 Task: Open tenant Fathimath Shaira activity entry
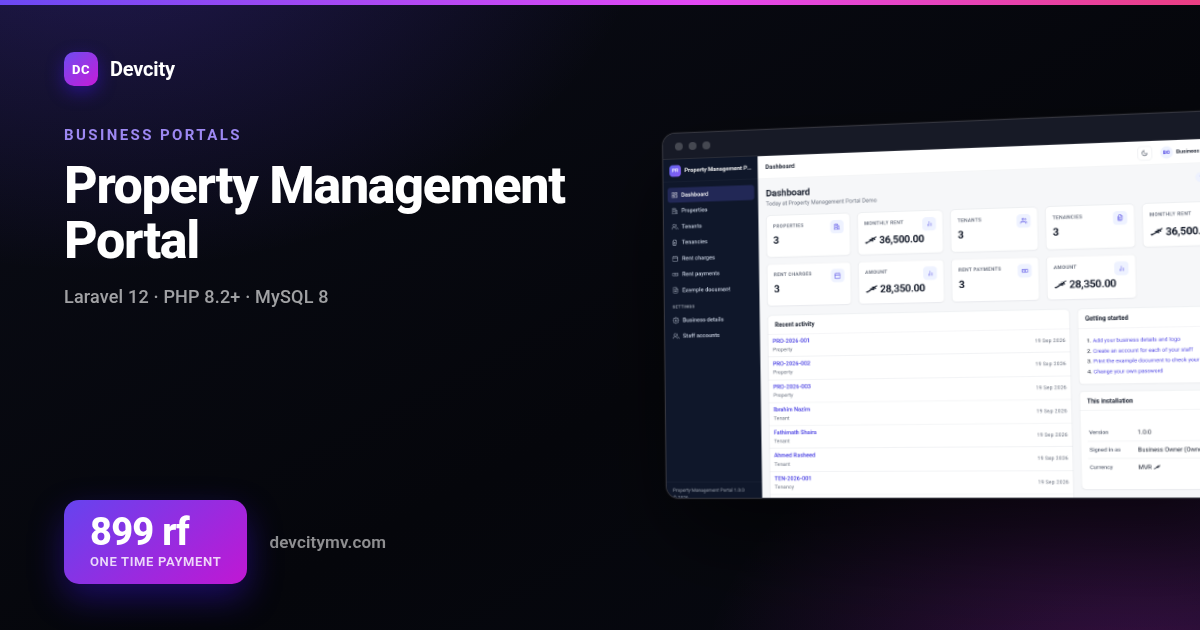(795, 432)
